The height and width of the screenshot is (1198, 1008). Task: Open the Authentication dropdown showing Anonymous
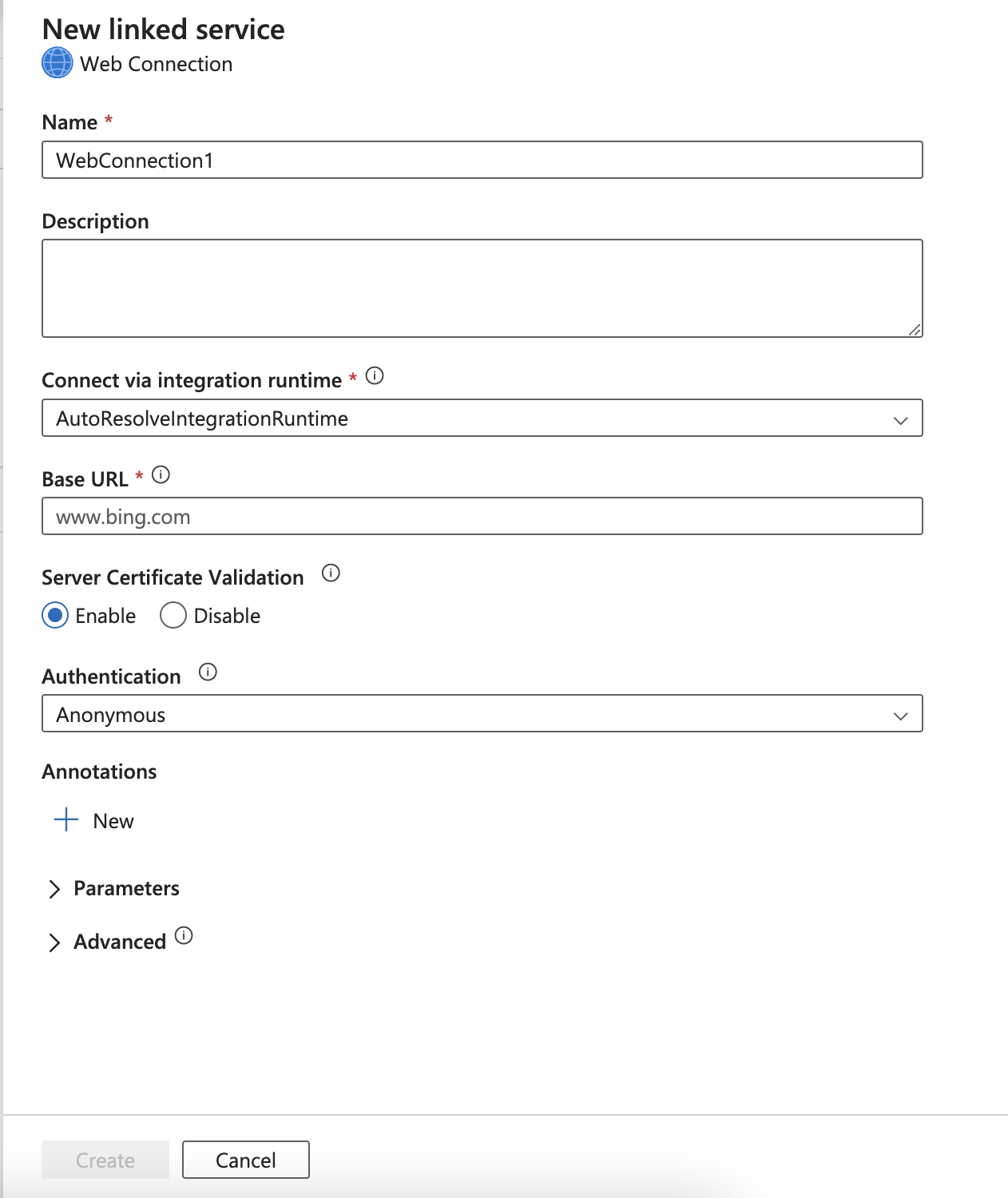pyautogui.click(x=899, y=714)
